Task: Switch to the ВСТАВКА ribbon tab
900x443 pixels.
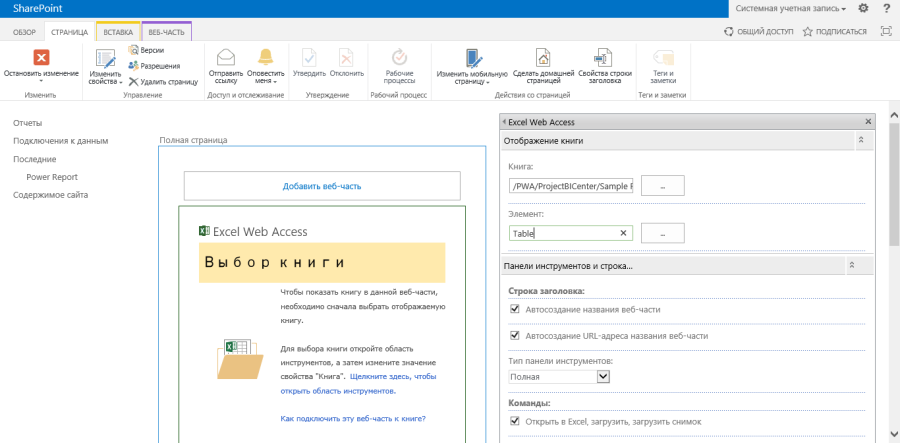Action: (118, 32)
